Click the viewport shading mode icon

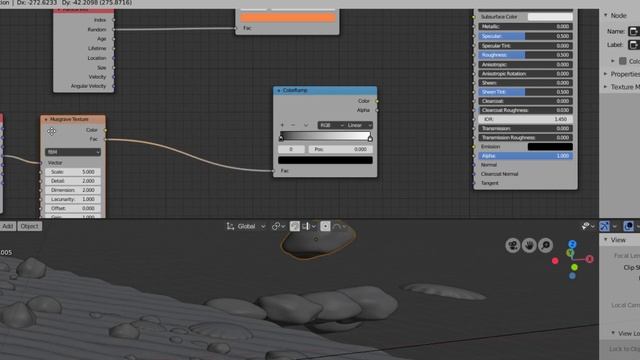[x=628, y=226]
